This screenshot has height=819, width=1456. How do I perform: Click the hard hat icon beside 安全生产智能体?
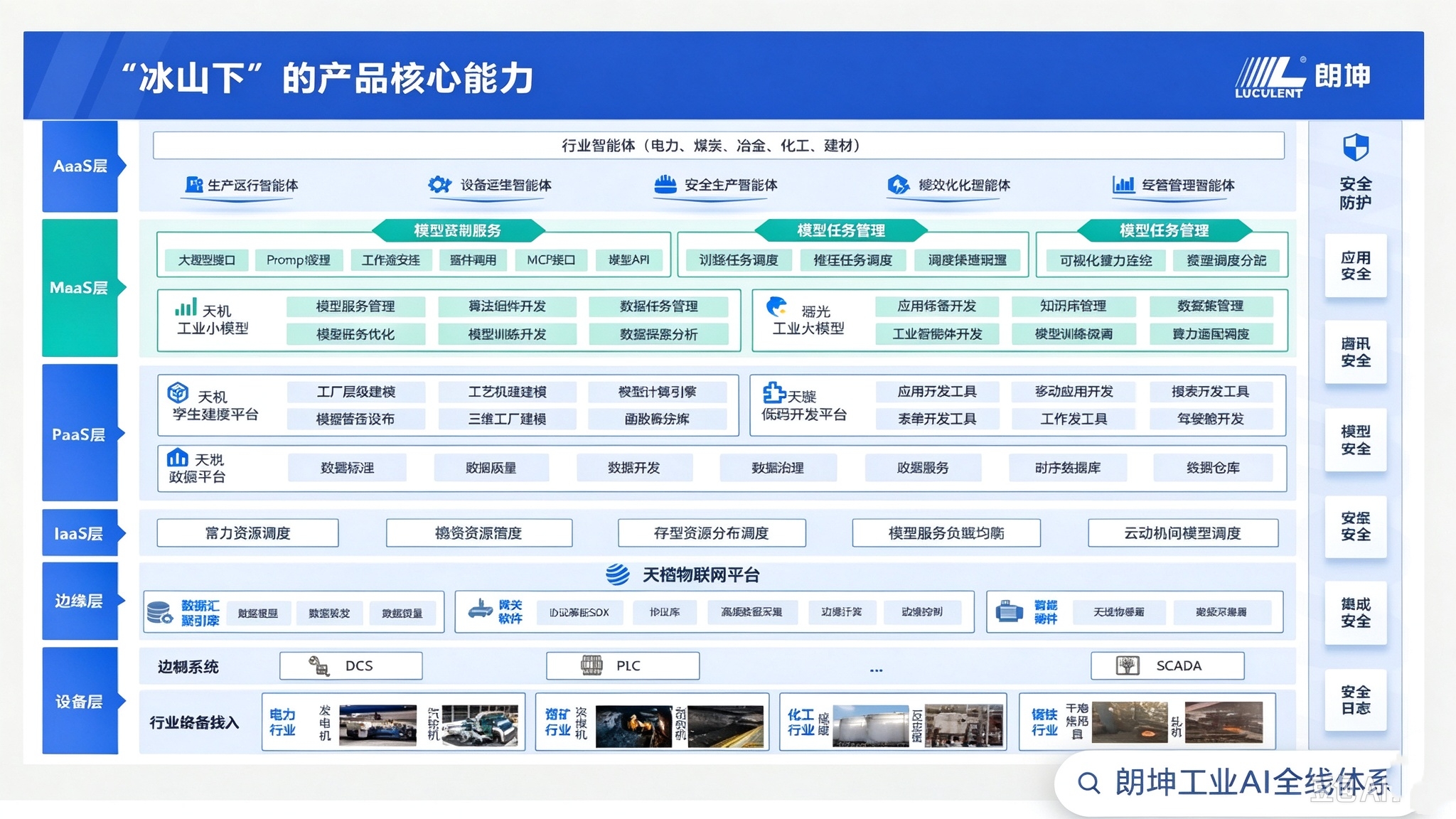coord(665,185)
